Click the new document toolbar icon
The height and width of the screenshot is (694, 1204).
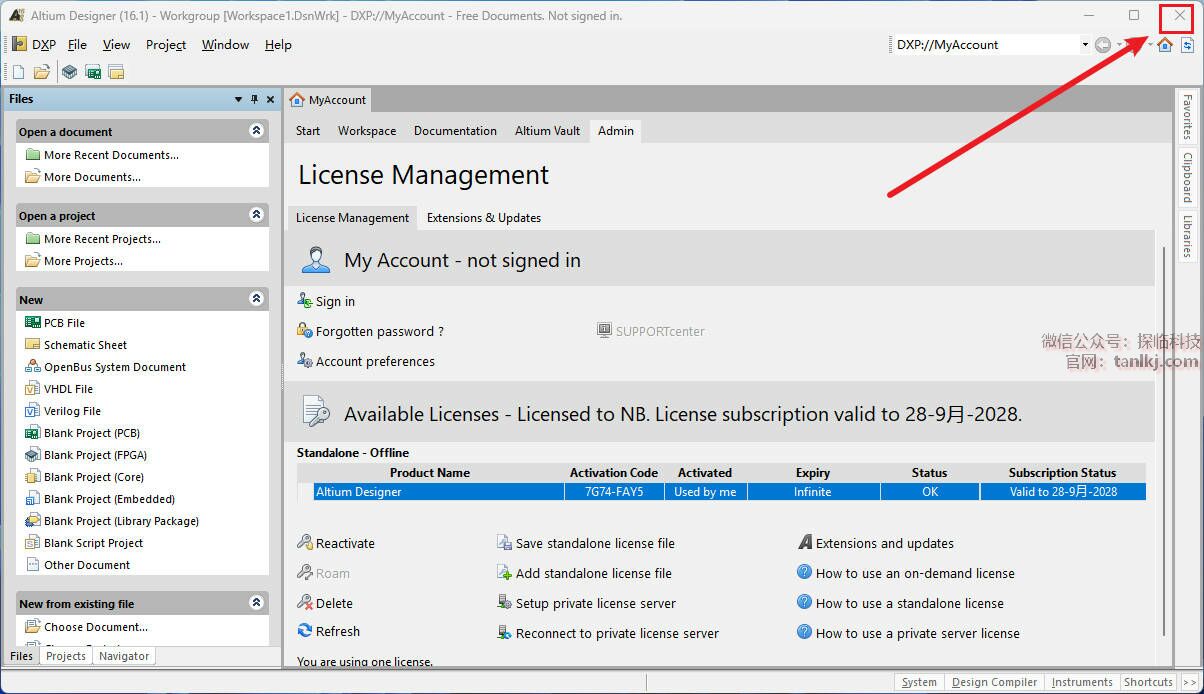point(18,72)
